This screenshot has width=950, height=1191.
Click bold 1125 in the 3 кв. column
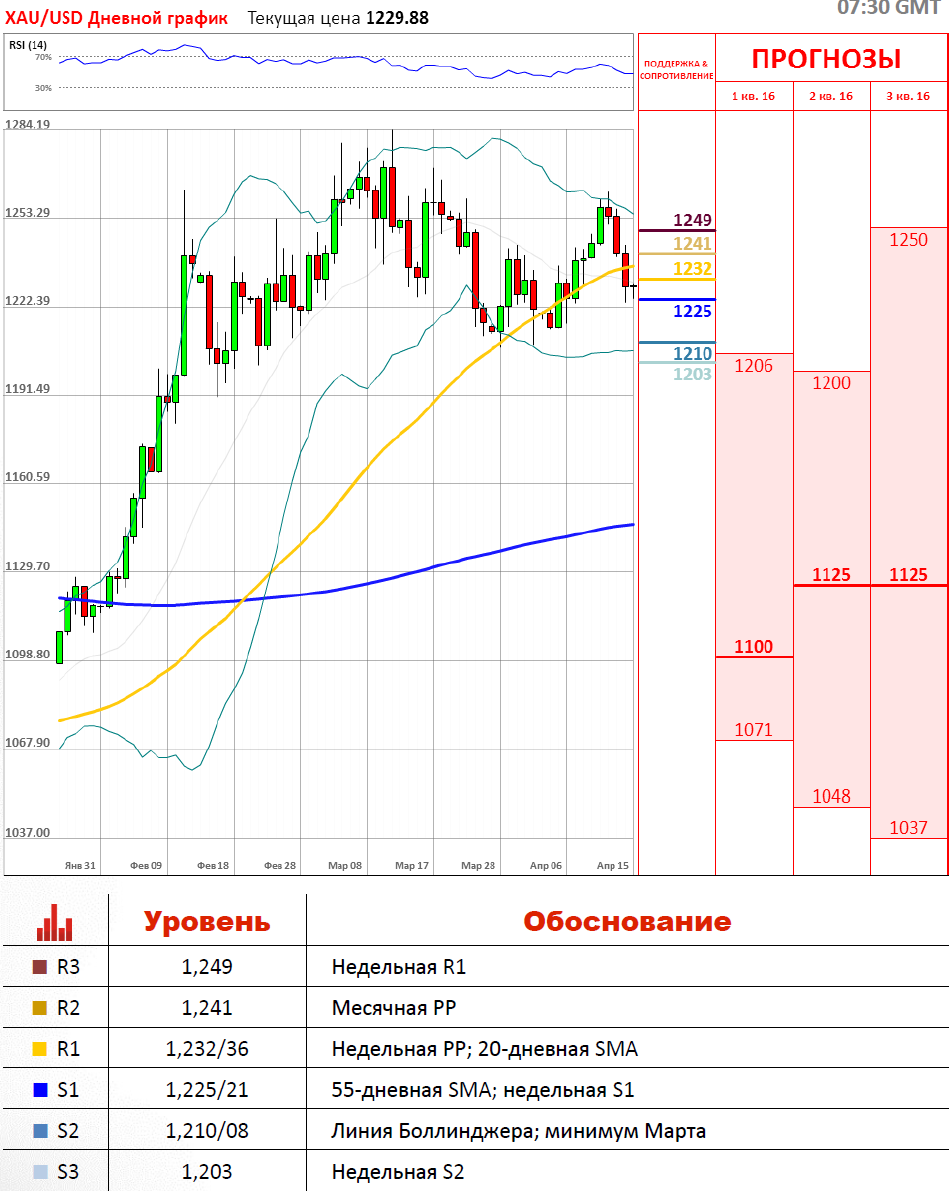pos(909,575)
